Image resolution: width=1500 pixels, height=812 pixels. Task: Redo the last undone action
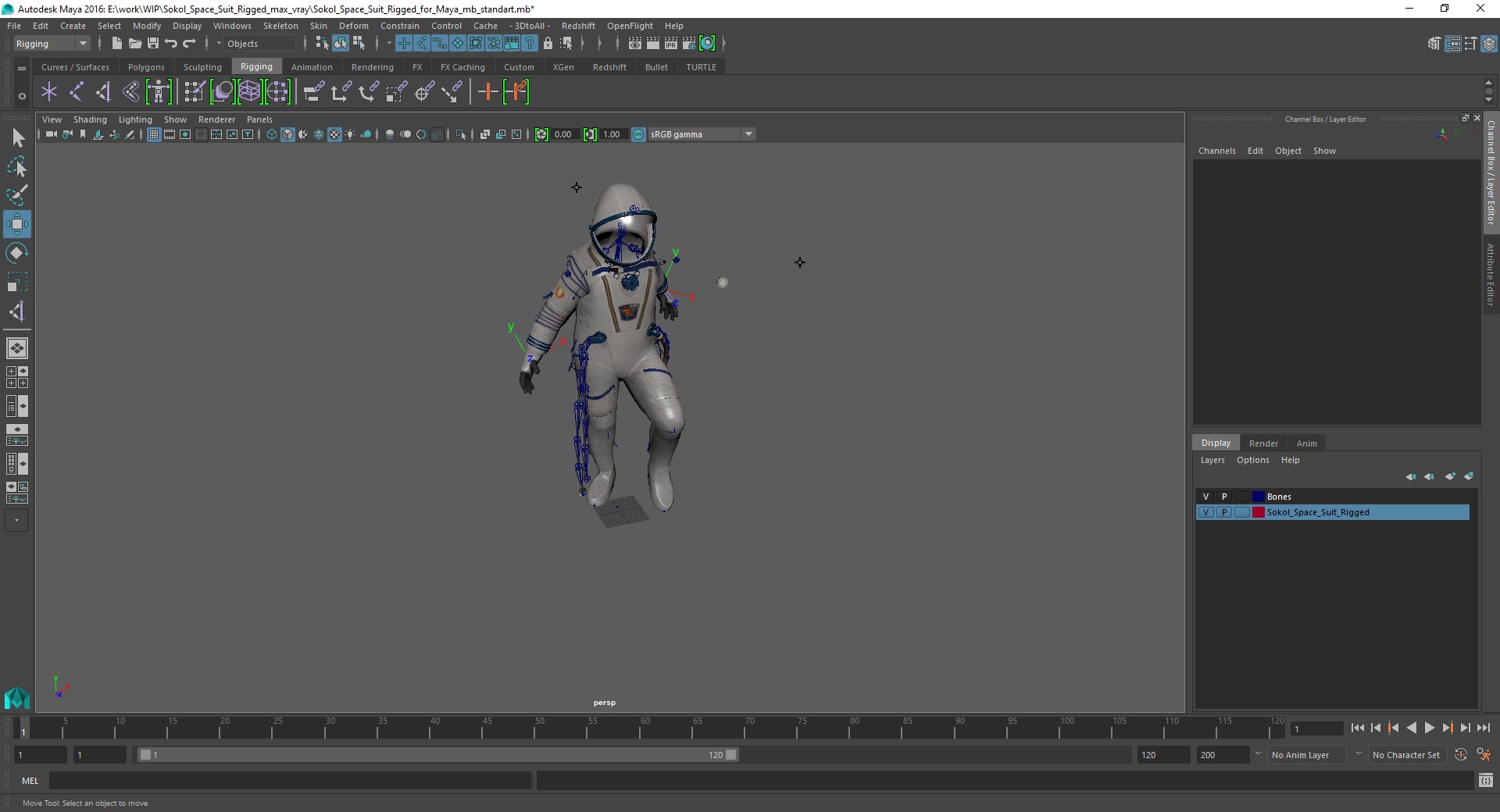[x=189, y=44]
